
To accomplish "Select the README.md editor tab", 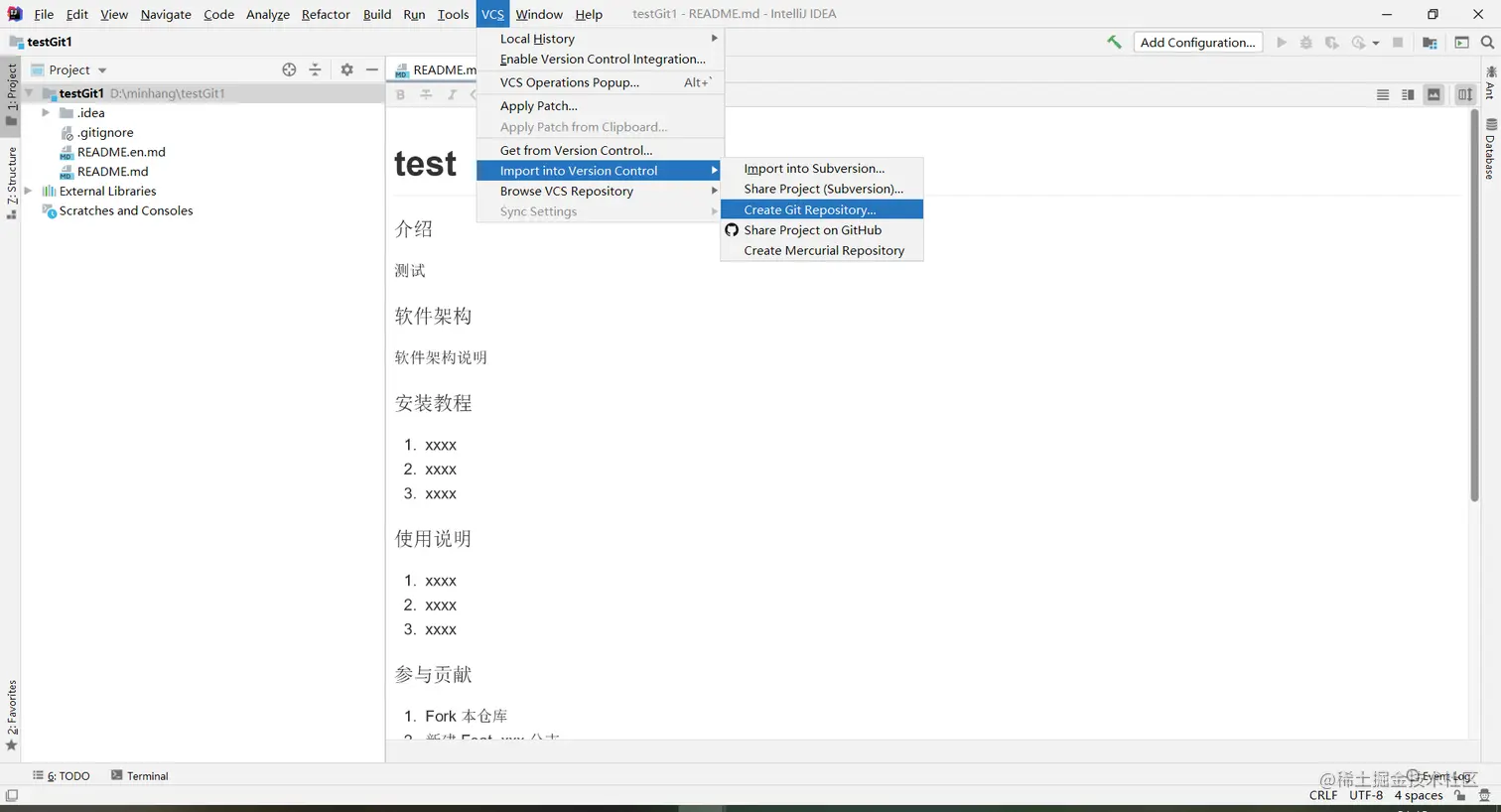I will click(435, 69).
